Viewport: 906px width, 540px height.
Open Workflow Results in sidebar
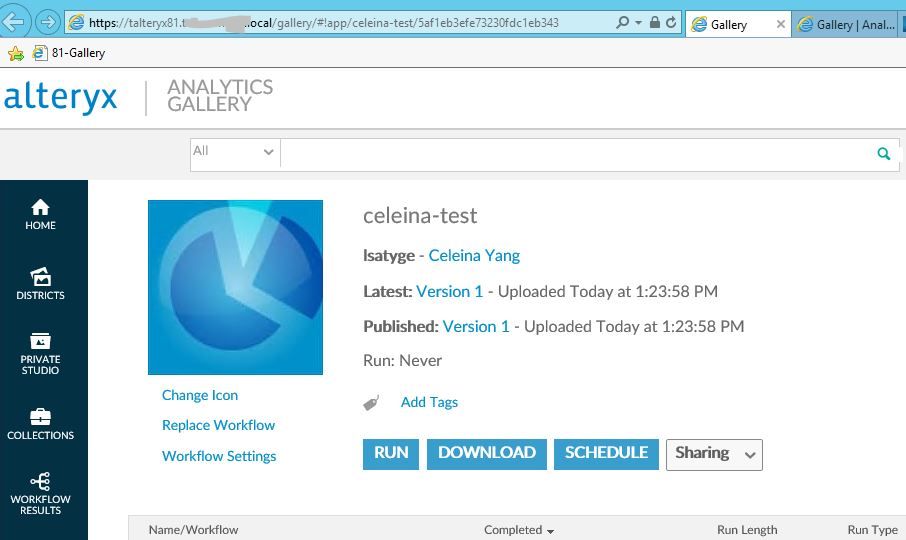40,494
